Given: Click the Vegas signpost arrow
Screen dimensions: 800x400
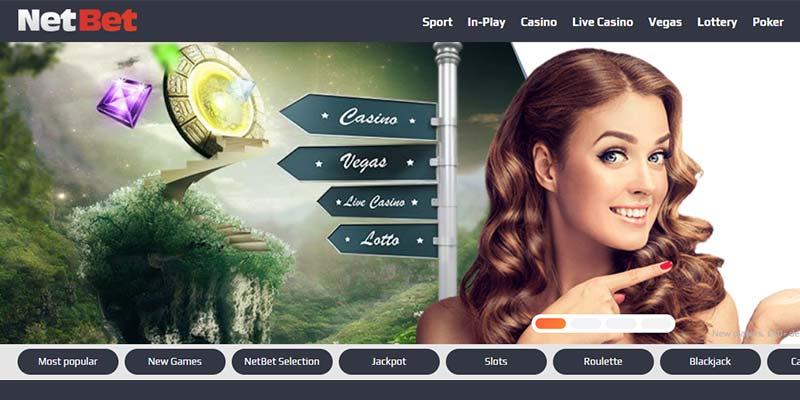Looking at the screenshot, I should click(358, 163).
